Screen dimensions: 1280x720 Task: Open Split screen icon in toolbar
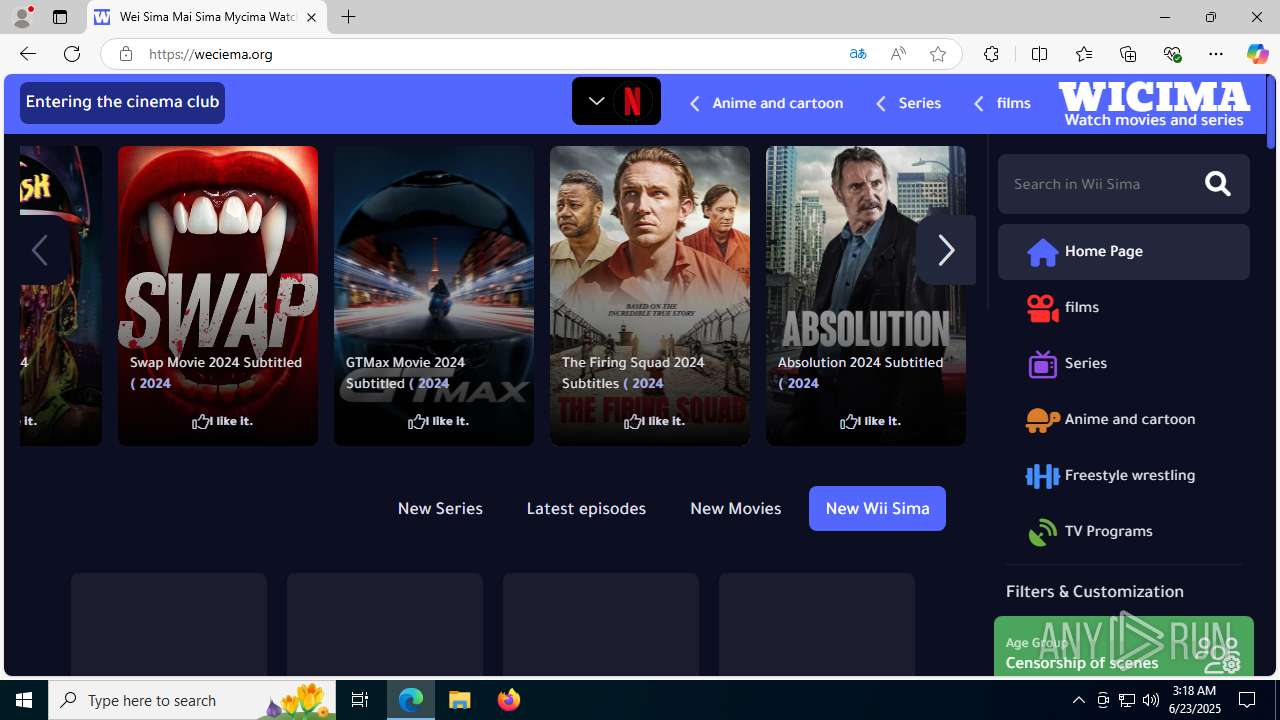coord(1039,54)
